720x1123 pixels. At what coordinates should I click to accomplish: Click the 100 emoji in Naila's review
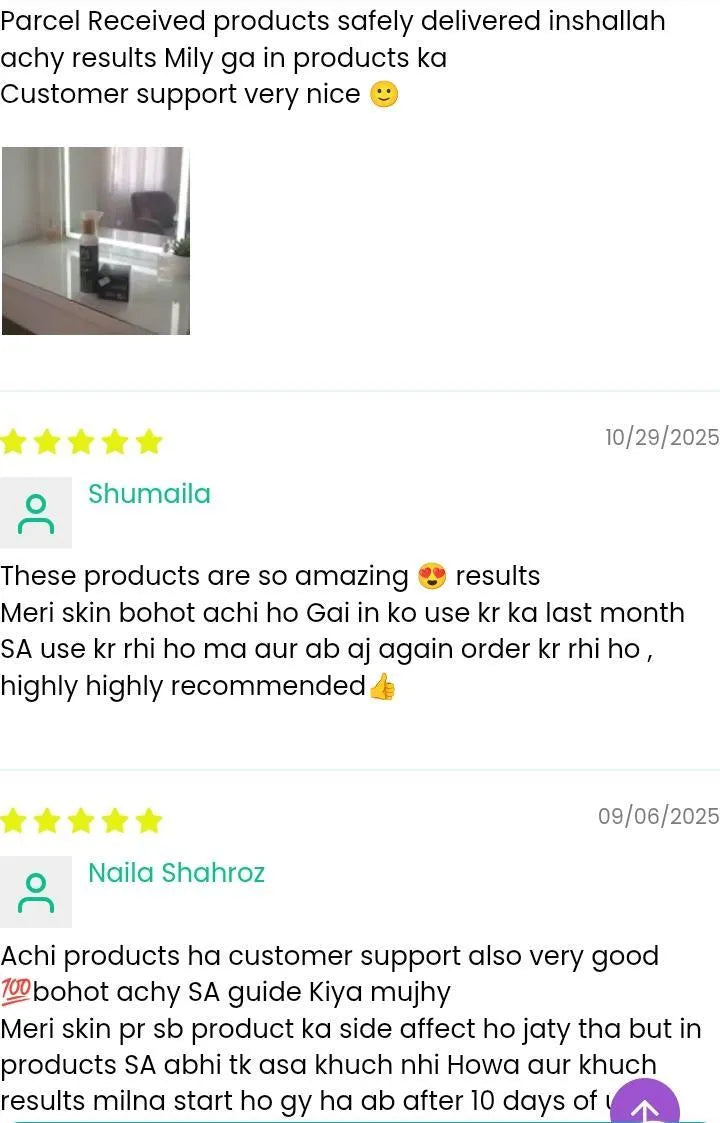(x=15, y=991)
